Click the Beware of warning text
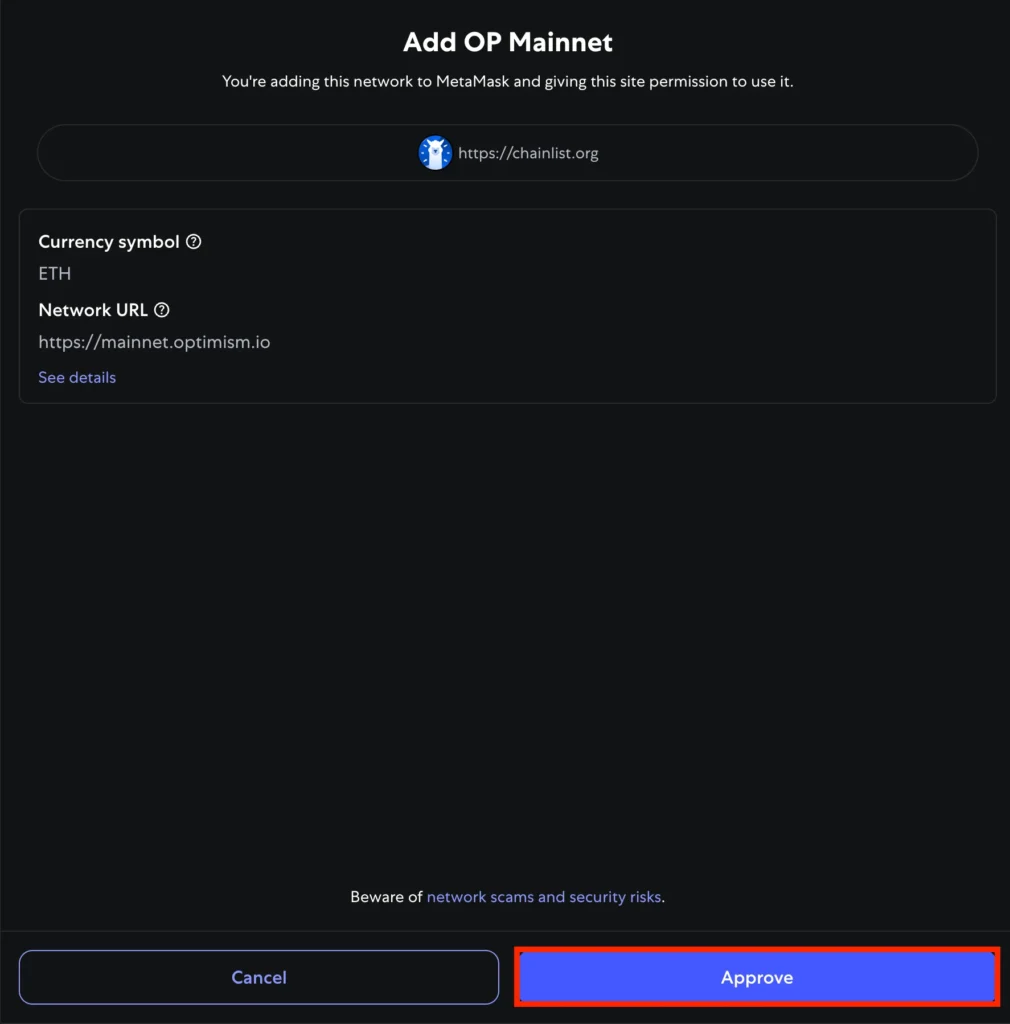The image size is (1010, 1024). pos(387,897)
